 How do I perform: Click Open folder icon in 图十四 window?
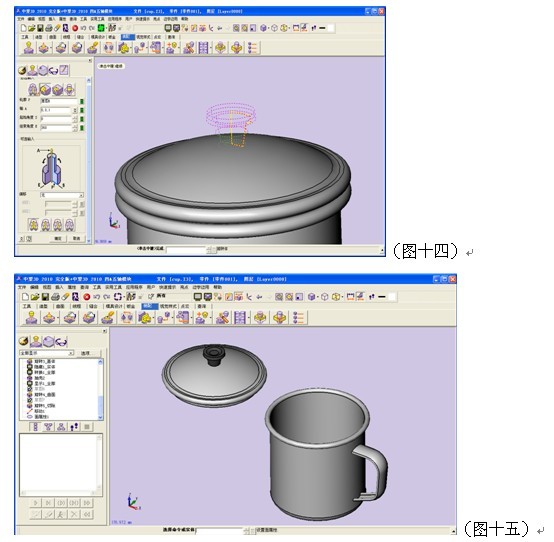click(32, 28)
